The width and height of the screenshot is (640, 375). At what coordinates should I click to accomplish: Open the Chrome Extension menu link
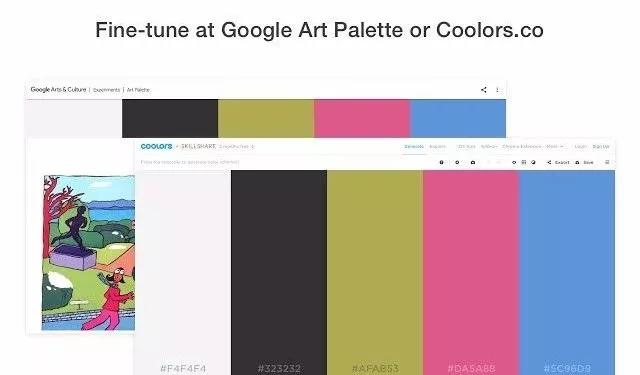click(522, 146)
